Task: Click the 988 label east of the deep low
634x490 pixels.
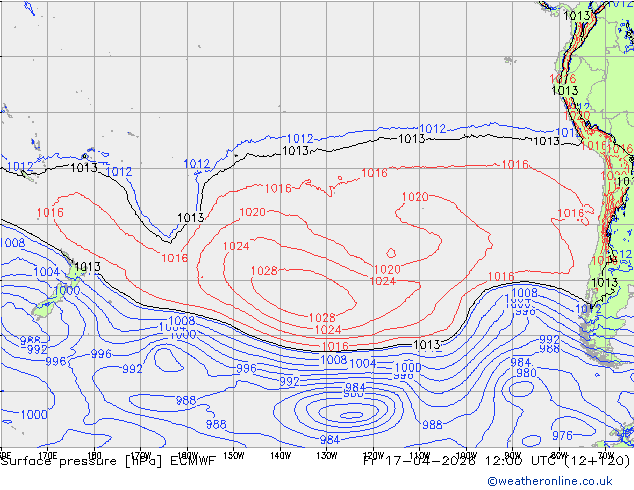Action: click(432, 425)
